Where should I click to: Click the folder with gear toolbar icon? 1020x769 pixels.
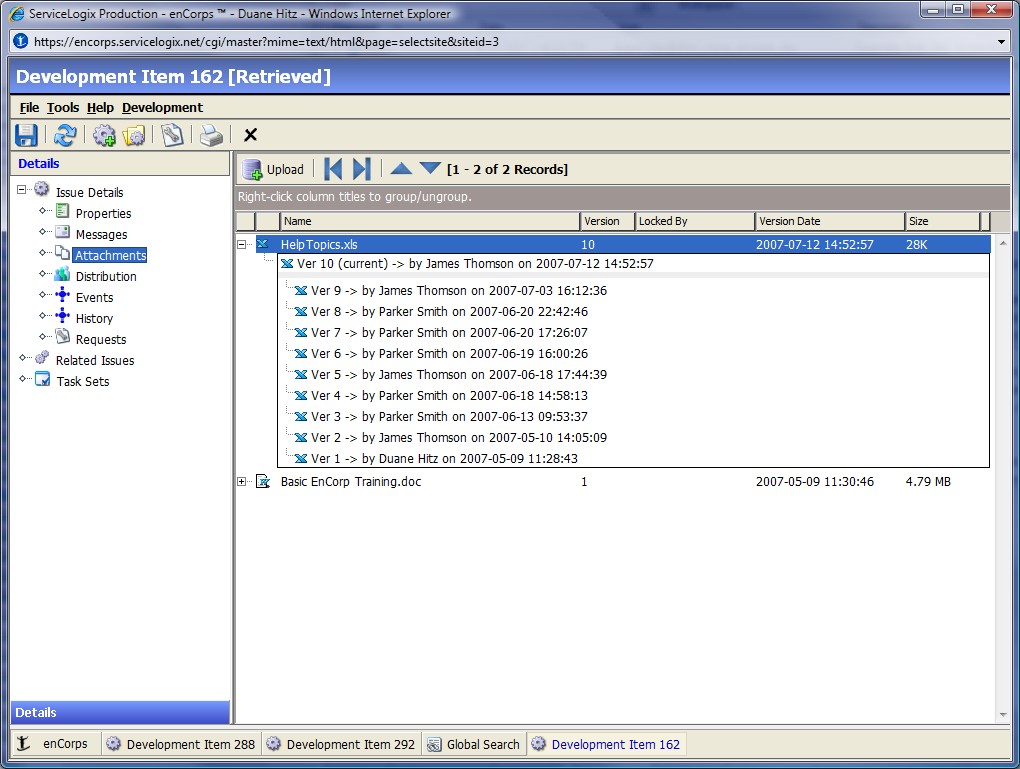(x=134, y=135)
